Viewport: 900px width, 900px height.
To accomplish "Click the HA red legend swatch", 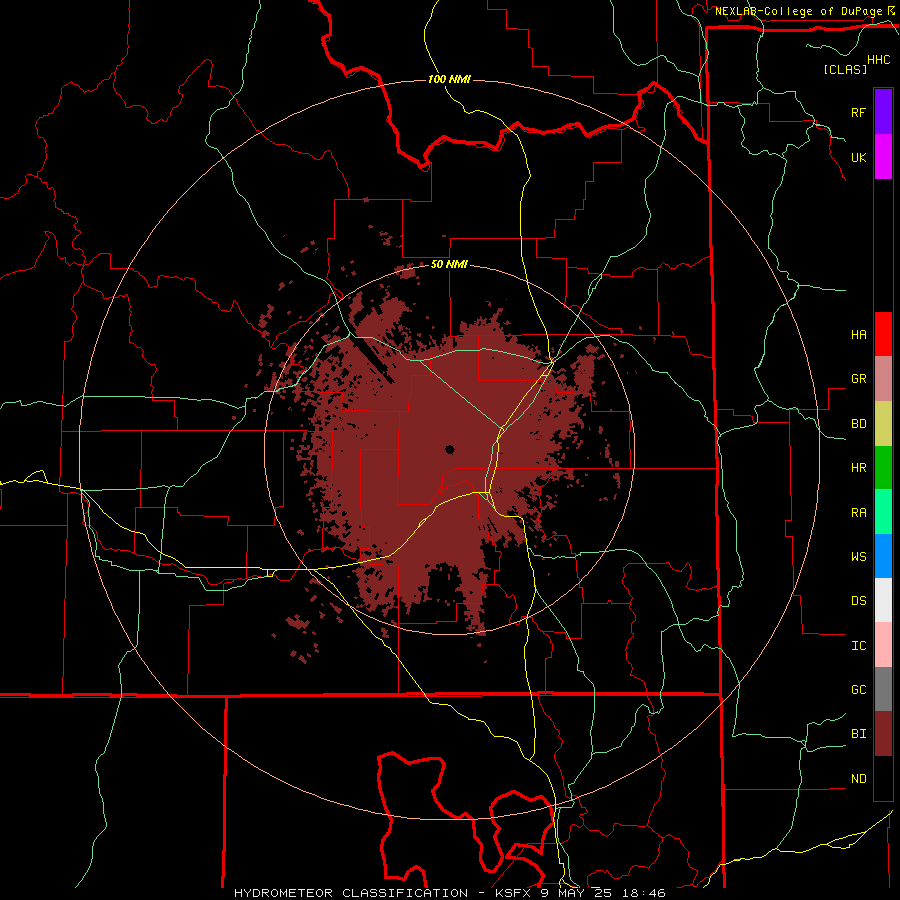I will pyautogui.click(x=883, y=334).
